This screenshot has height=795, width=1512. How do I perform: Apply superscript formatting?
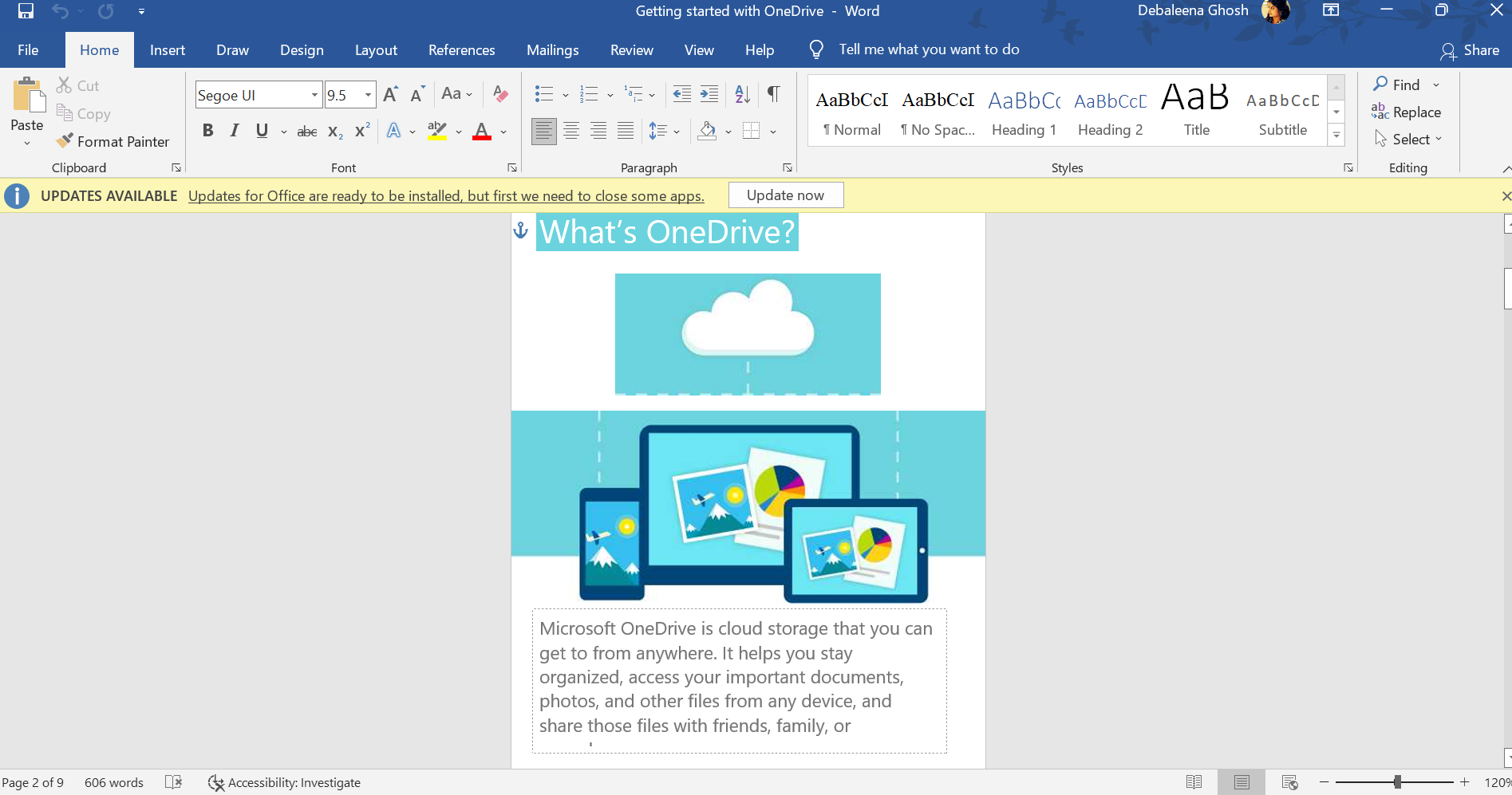(x=362, y=131)
